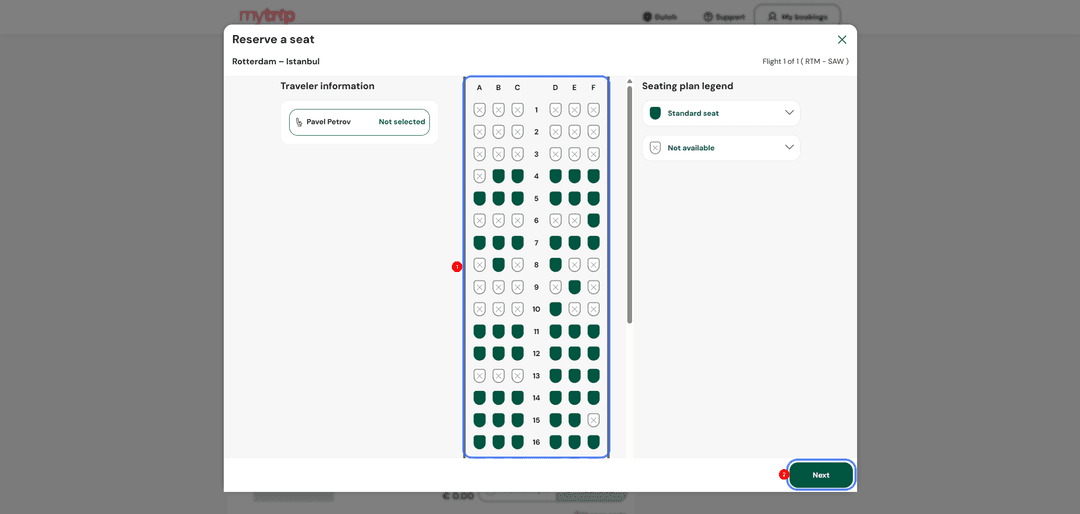Choose seat 10D in row 10
Screen dimensions: 1080x514
tap(555, 309)
